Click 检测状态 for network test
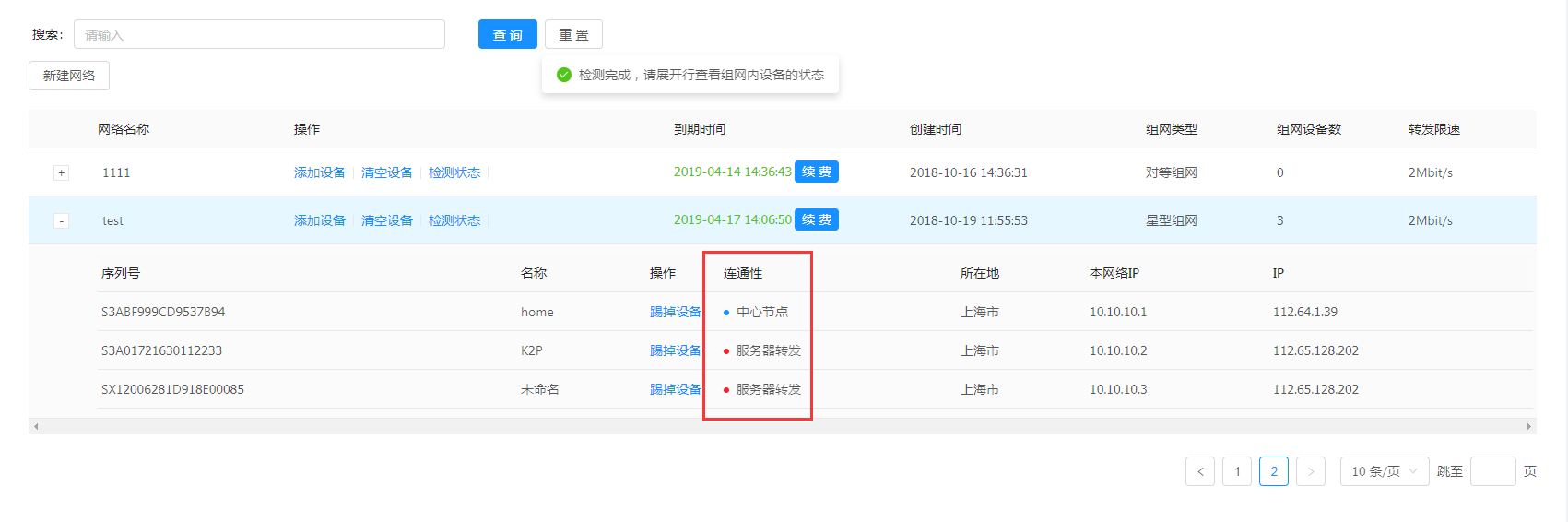1568x522 pixels. [454, 220]
